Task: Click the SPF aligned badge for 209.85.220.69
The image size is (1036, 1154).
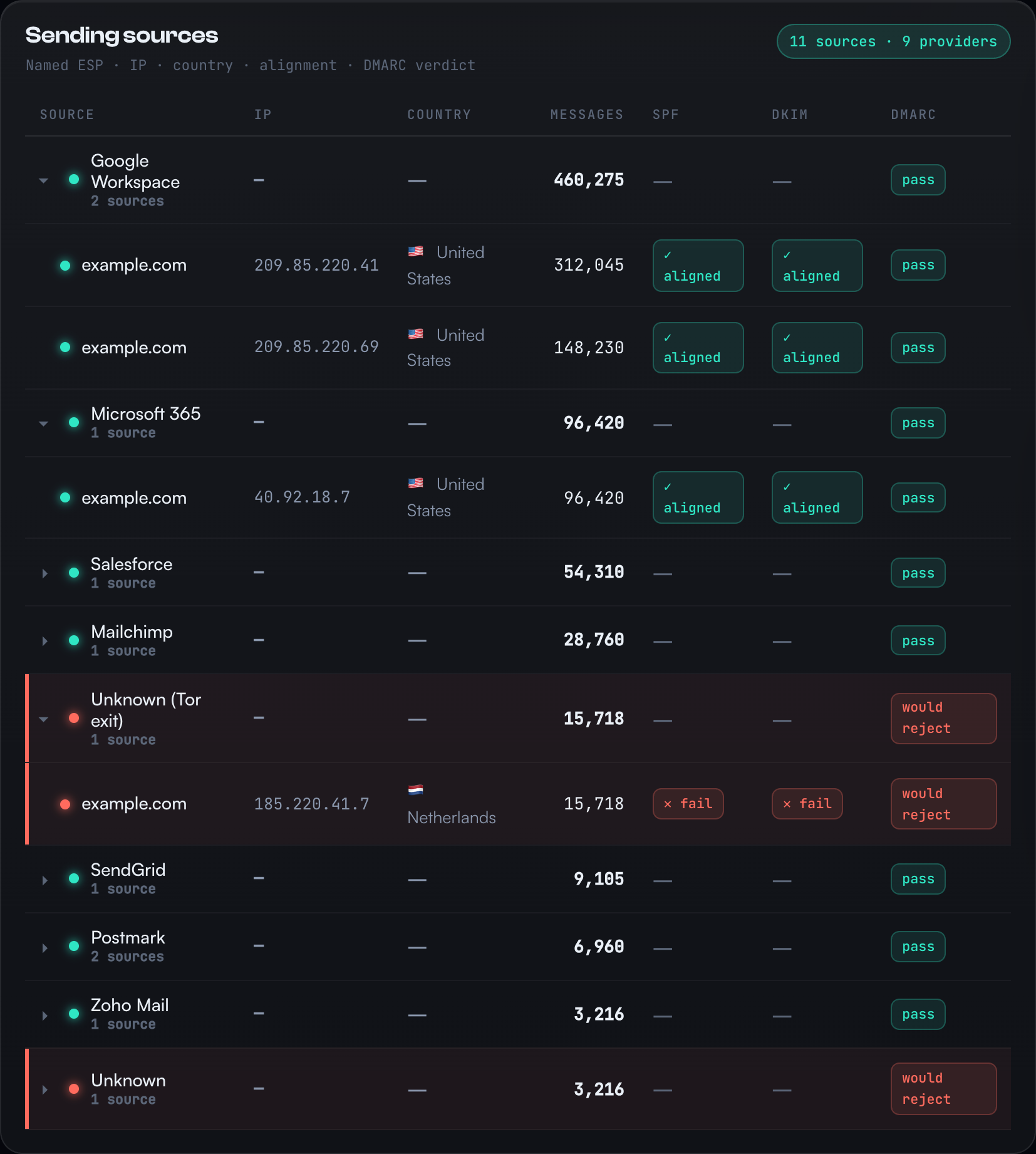Action: click(x=698, y=348)
